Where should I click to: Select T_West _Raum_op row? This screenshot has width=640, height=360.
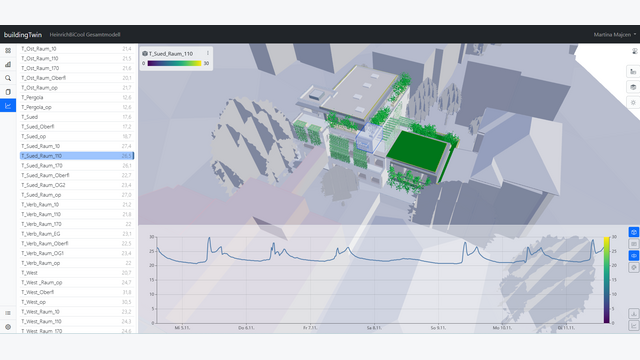[x=77, y=282]
